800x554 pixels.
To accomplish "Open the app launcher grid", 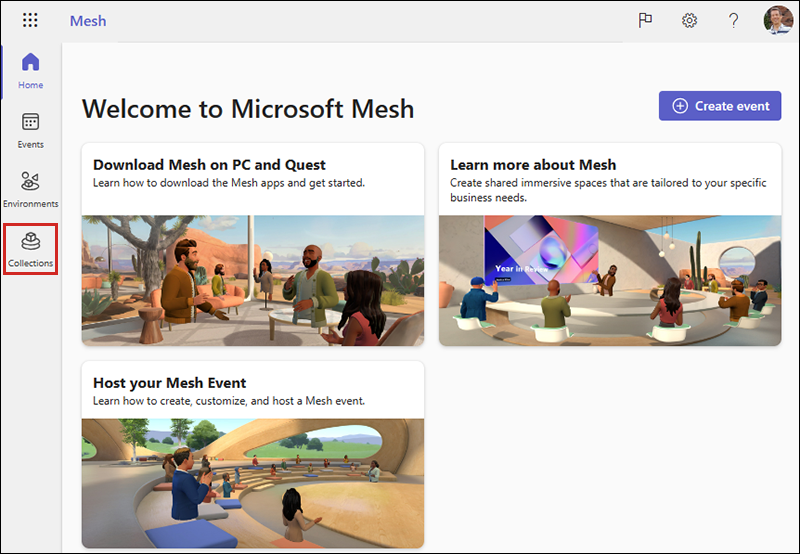I will click(x=30, y=20).
